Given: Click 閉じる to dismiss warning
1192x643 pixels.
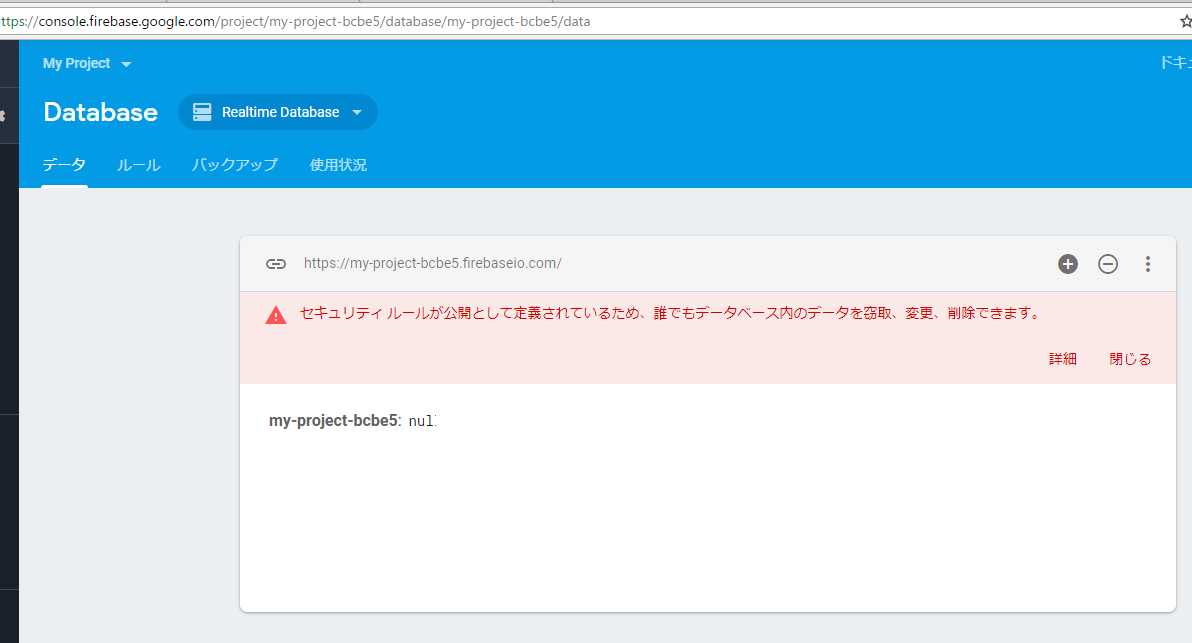Looking at the screenshot, I should (1130, 359).
